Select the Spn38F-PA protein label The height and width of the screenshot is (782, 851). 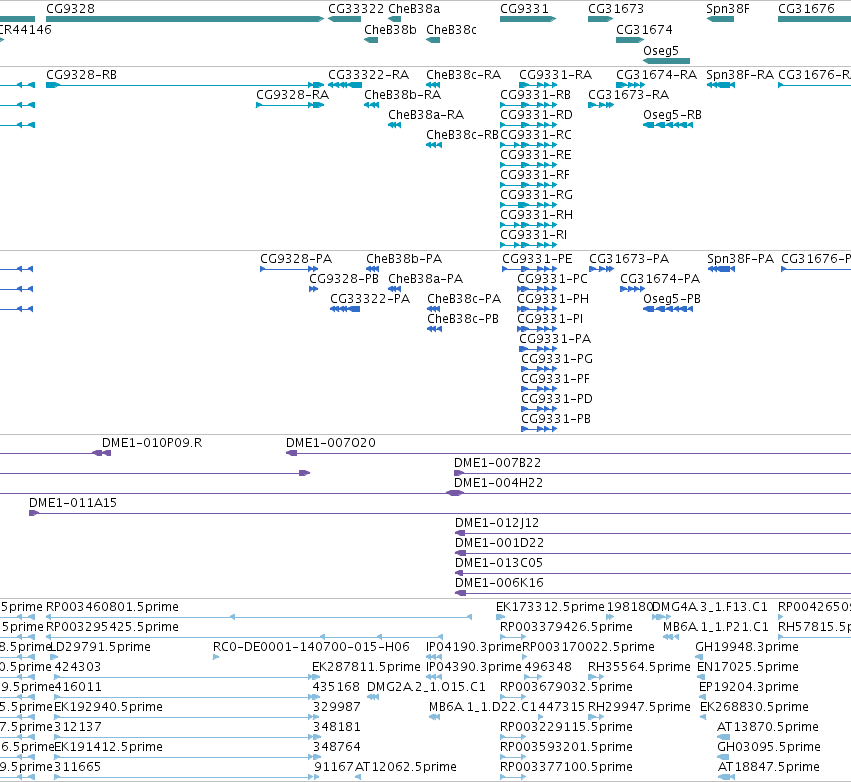click(741, 259)
